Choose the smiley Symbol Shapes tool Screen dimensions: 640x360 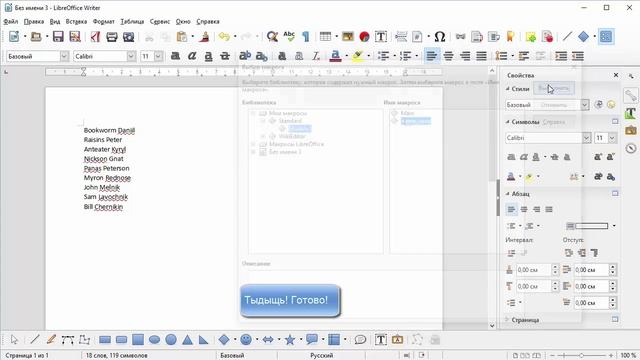[246, 340]
